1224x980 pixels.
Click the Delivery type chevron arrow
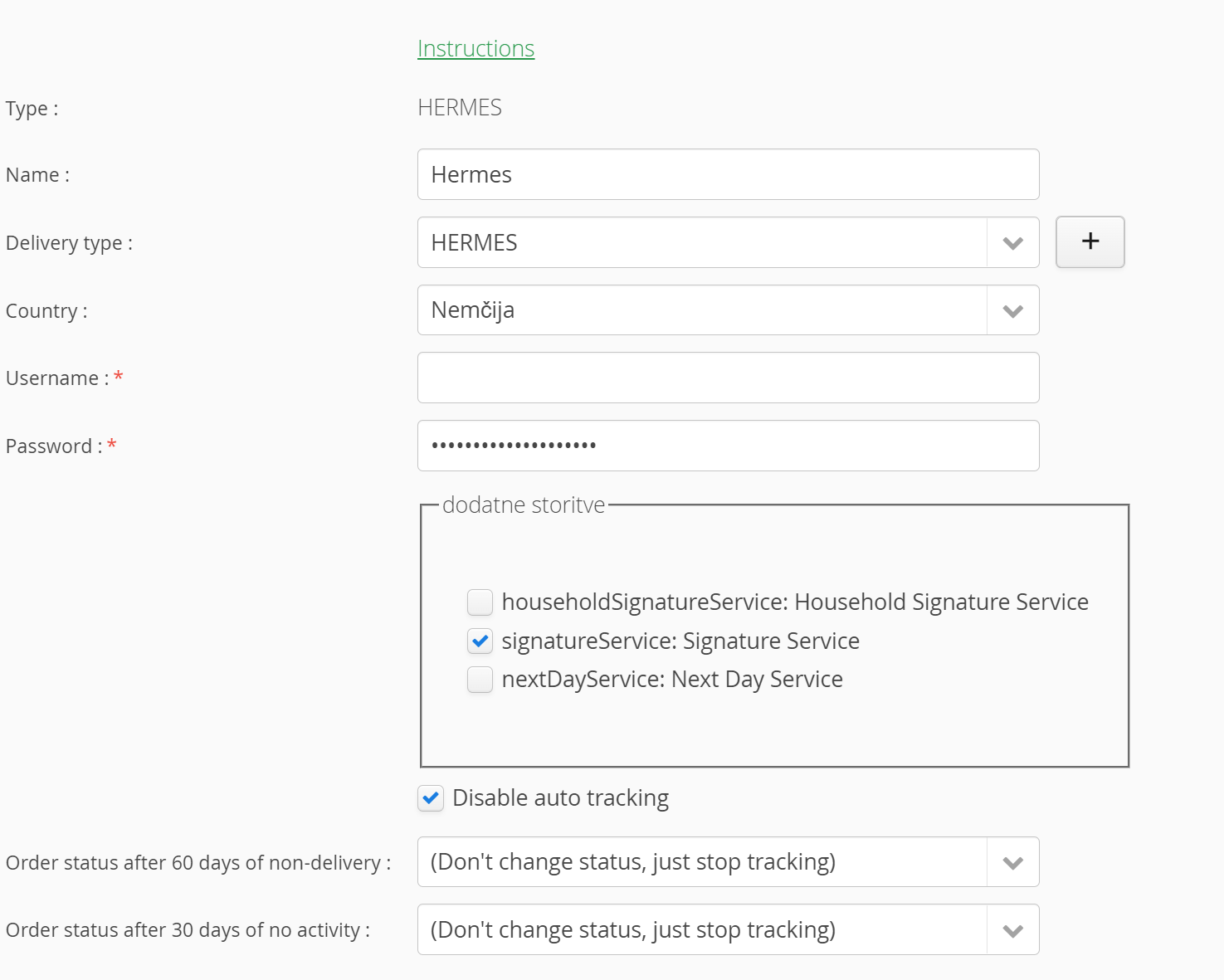(1012, 243)
